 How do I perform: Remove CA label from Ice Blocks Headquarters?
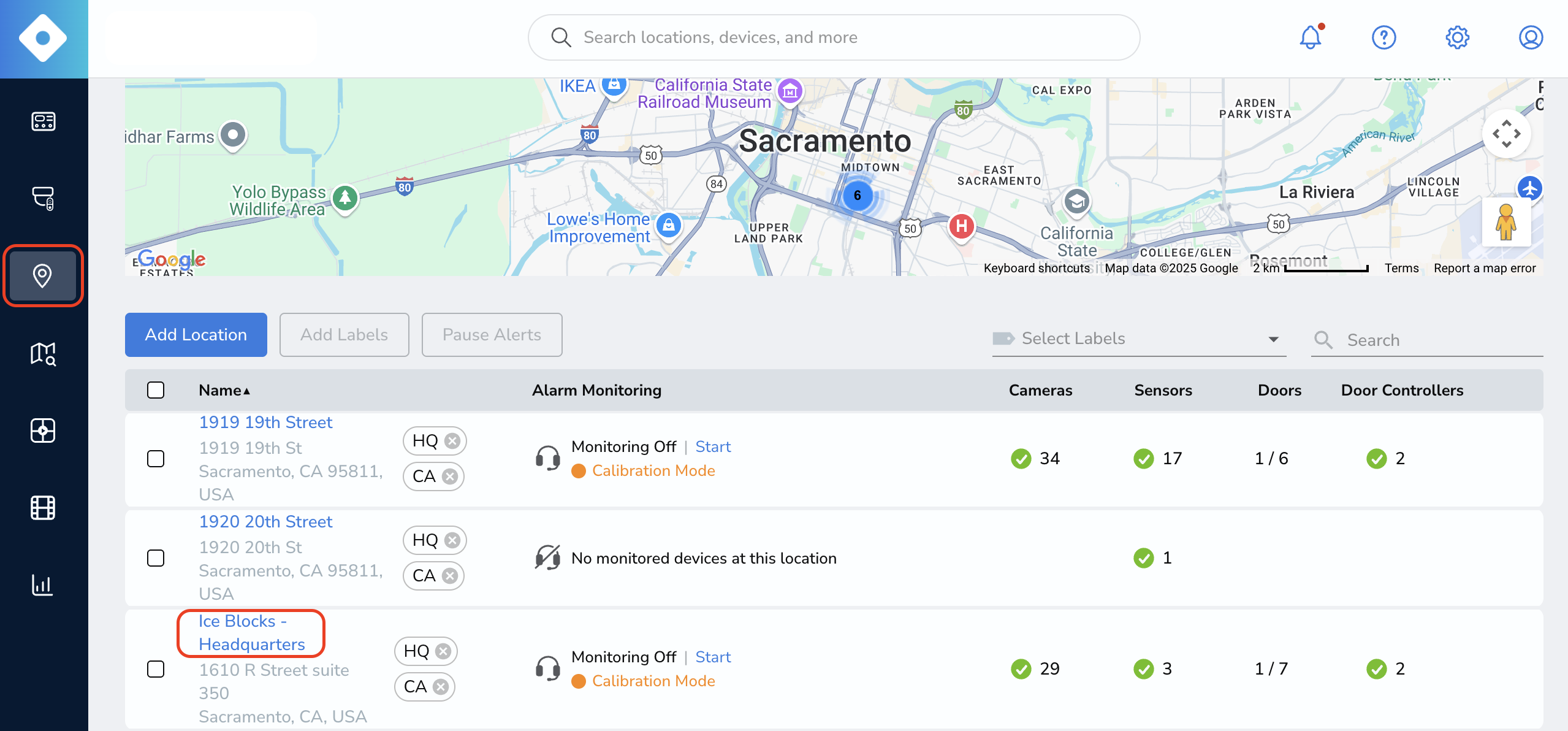click(441, 687)
